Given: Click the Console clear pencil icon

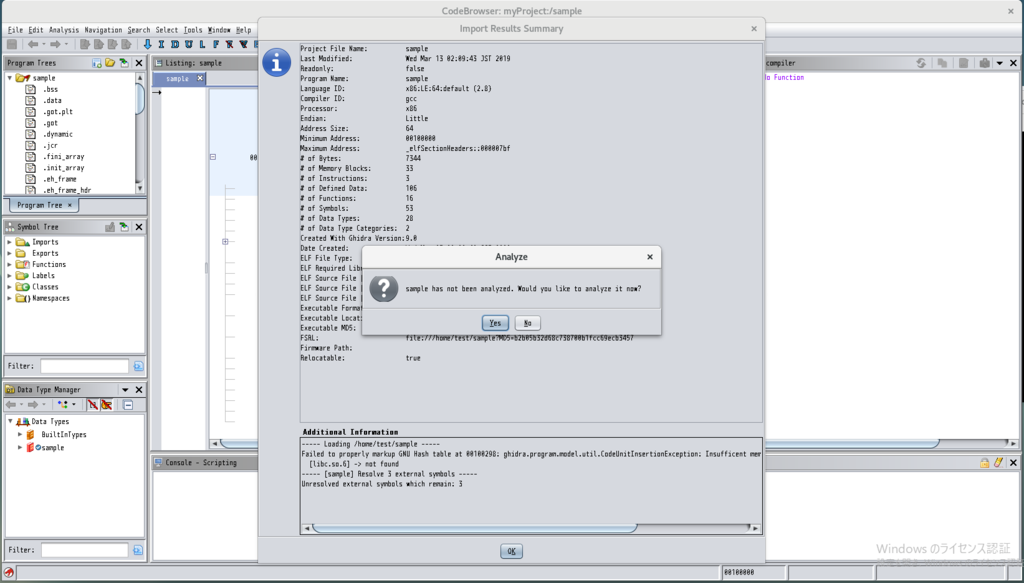Looking at the screenshot, I should pyautogui.click(x=998, y=462).
